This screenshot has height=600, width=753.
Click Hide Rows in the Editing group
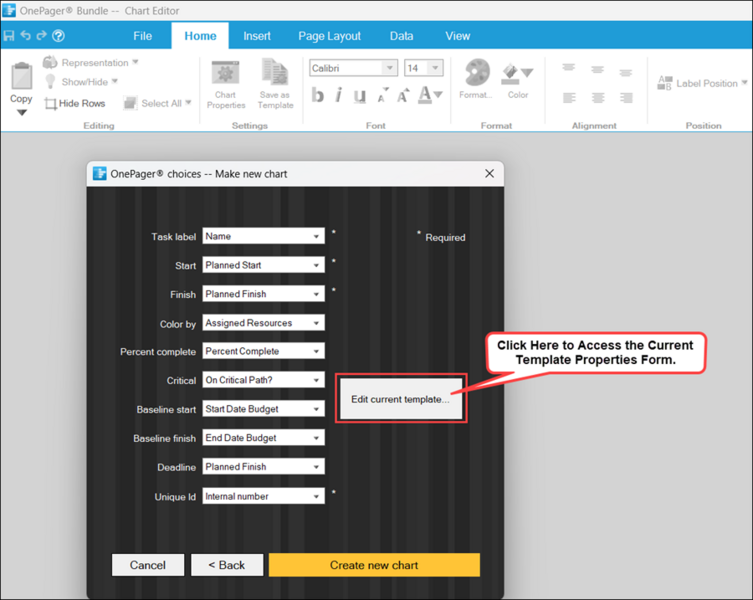click(75, 103)
